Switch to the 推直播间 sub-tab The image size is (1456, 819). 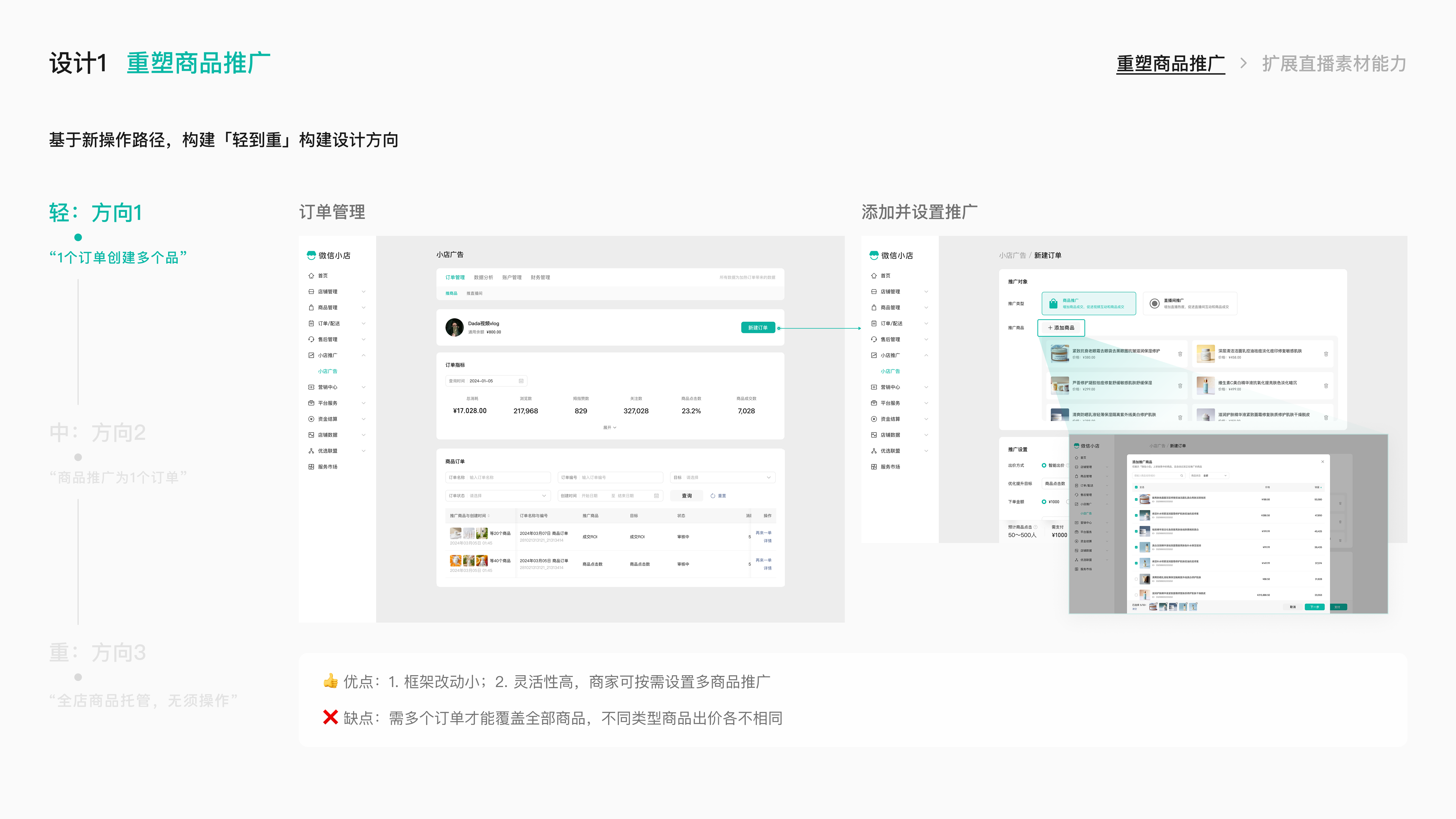[x=474, y=293]
